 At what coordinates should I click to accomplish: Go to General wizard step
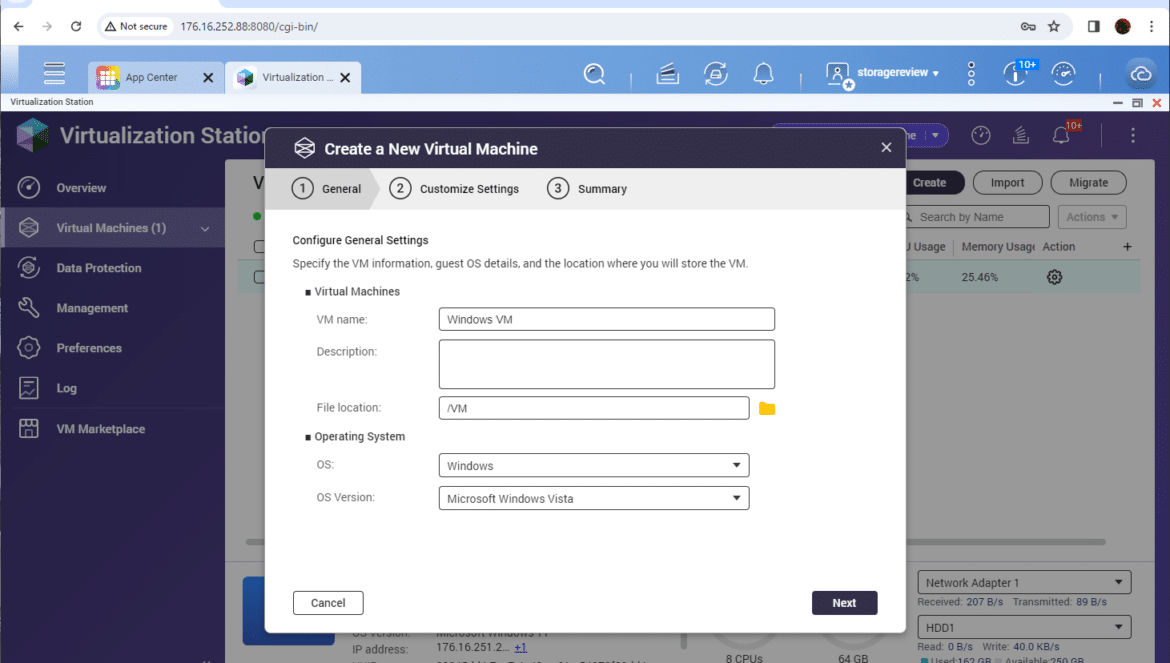tap(327, 189)
